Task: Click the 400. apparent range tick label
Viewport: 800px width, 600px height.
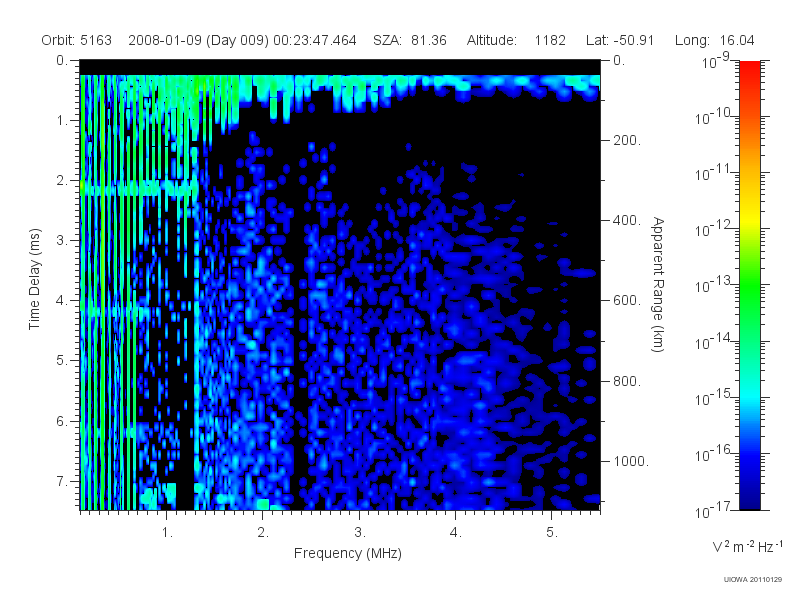Action: click(x=627, y=220)
